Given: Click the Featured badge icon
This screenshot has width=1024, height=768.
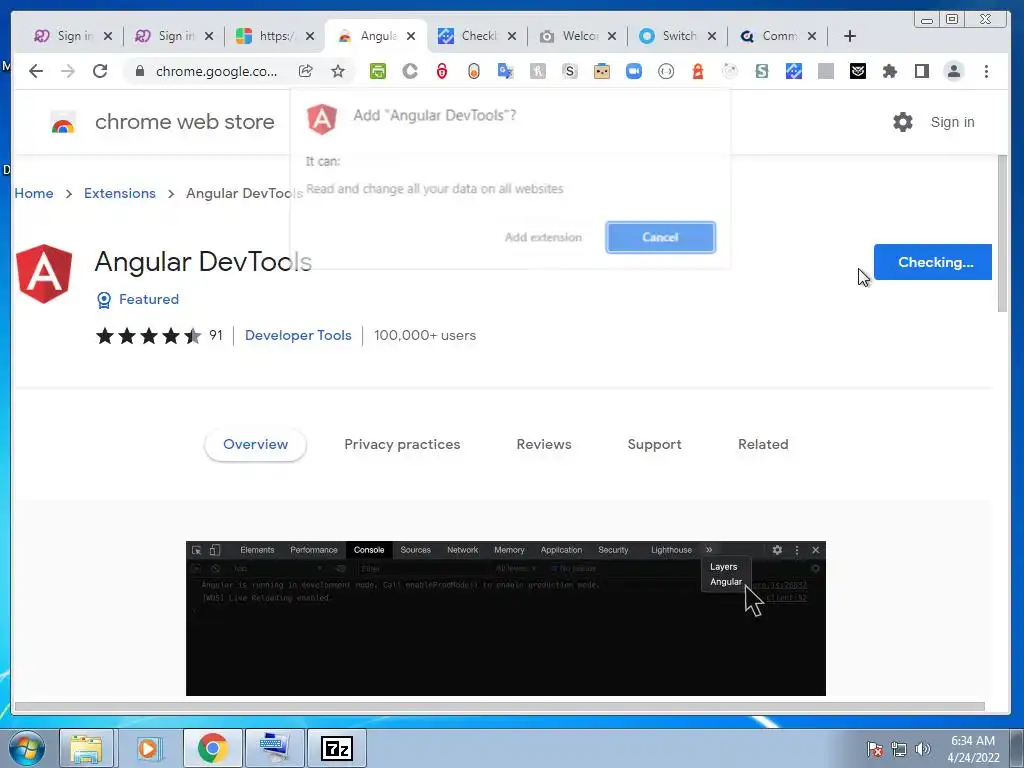Looking at the screenshot, I should click(104, 300).
